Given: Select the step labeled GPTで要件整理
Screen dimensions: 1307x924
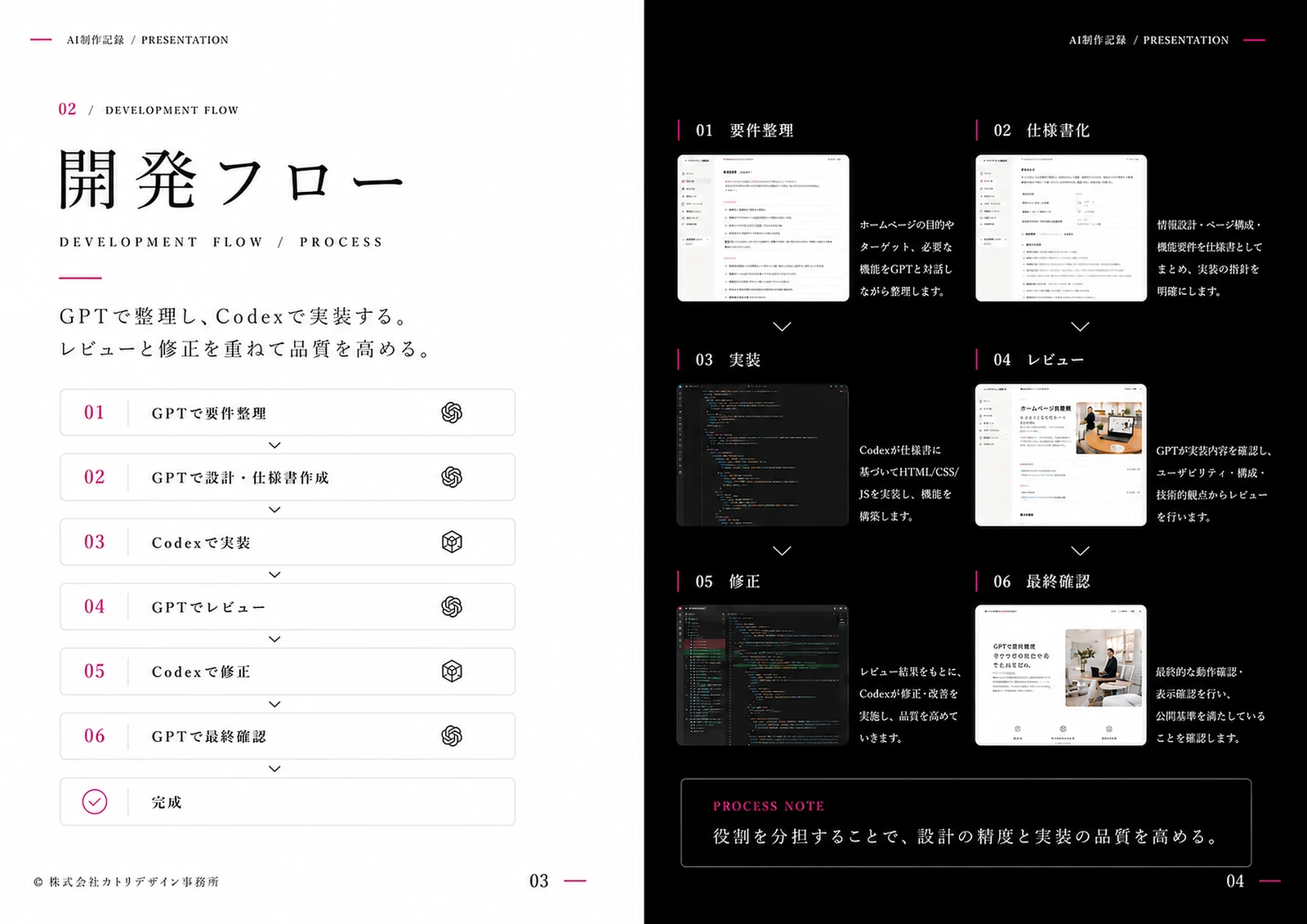Looking at the screenshot, I should point(288,413).
